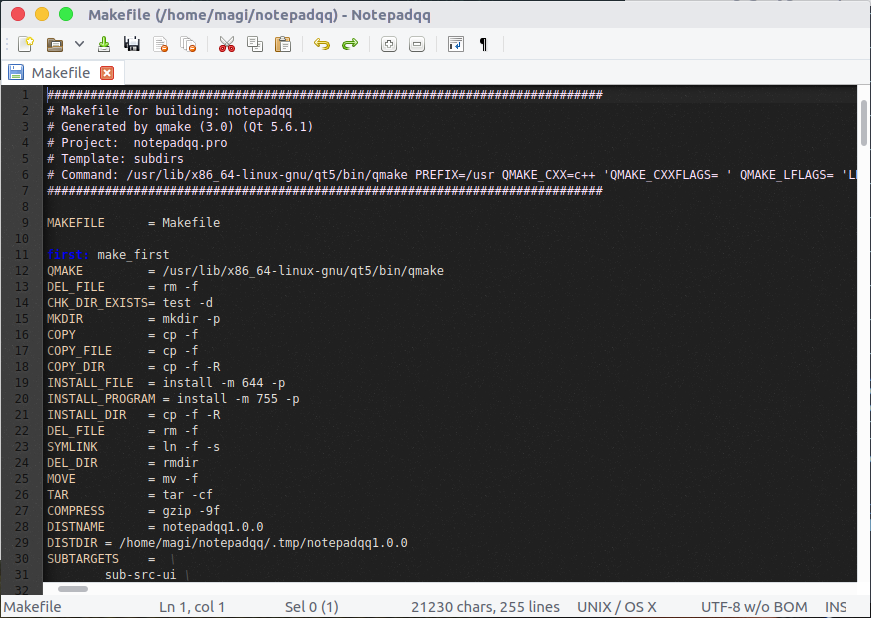Screen dimensions: 871x618
Task: Zoom in with the plus icon
Action: click(389, 44)
